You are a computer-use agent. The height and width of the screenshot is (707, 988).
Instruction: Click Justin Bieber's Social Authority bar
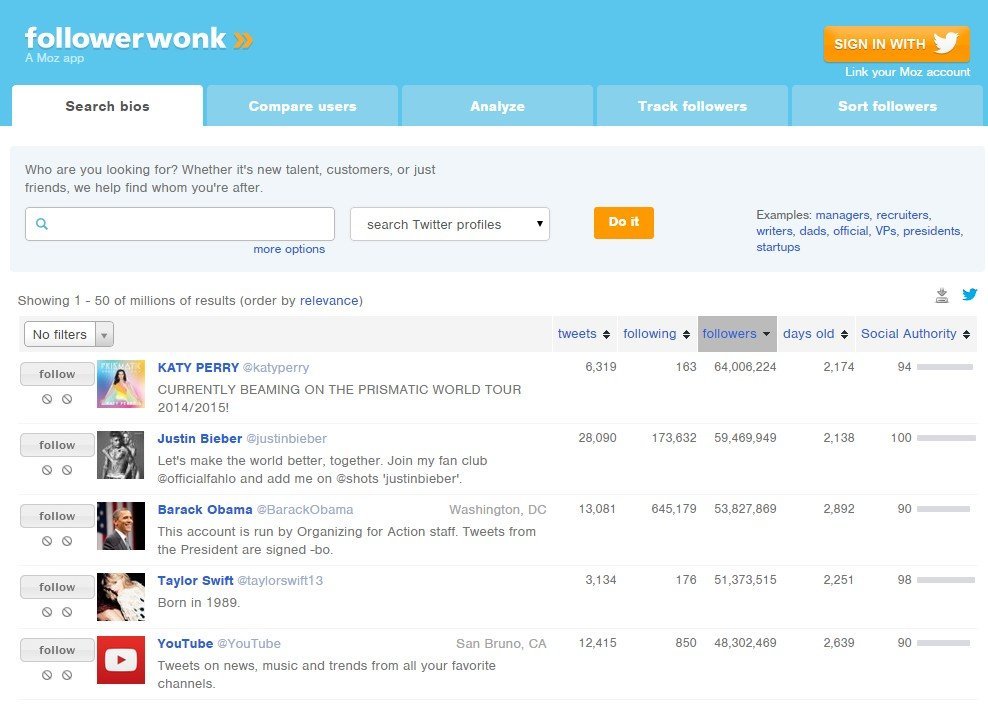(946, 438)
